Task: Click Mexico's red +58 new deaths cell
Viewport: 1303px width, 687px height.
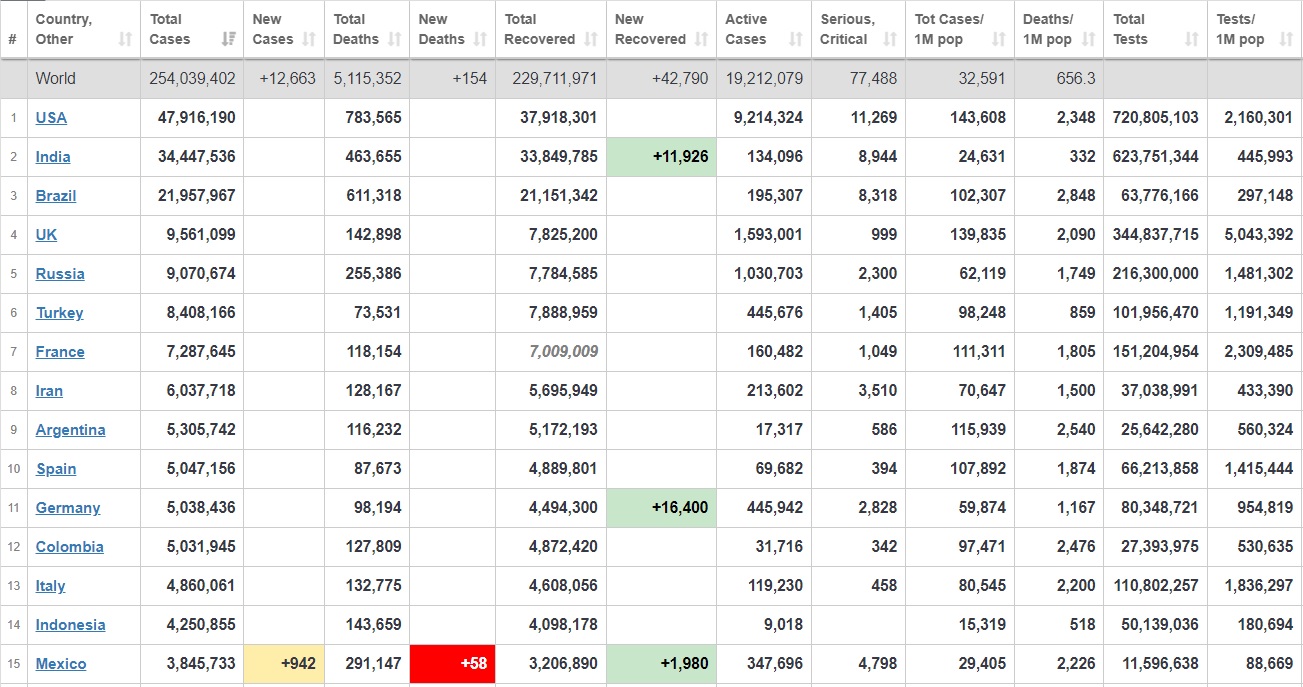Action: [453, 664]
